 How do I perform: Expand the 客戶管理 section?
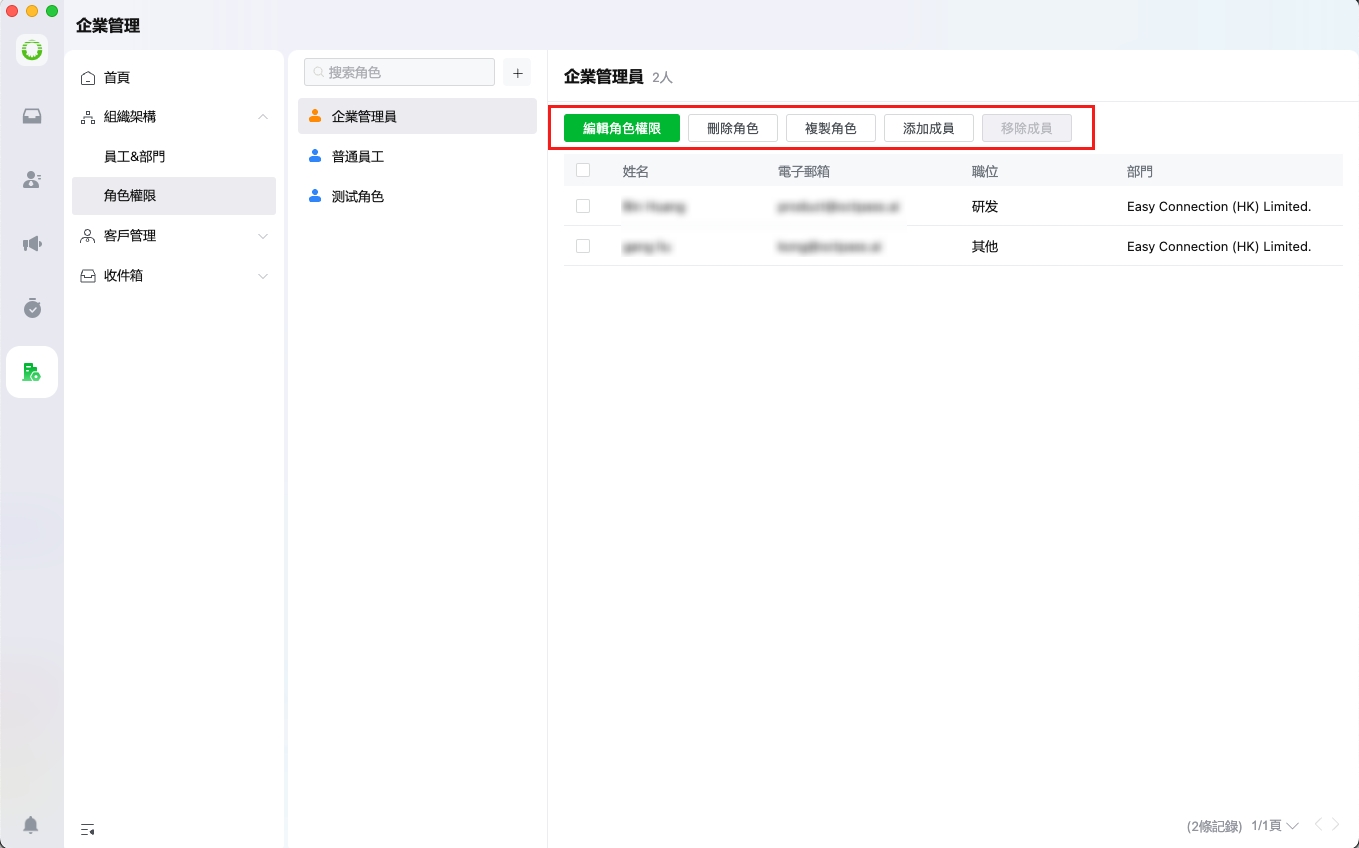[x=263, y=236]
